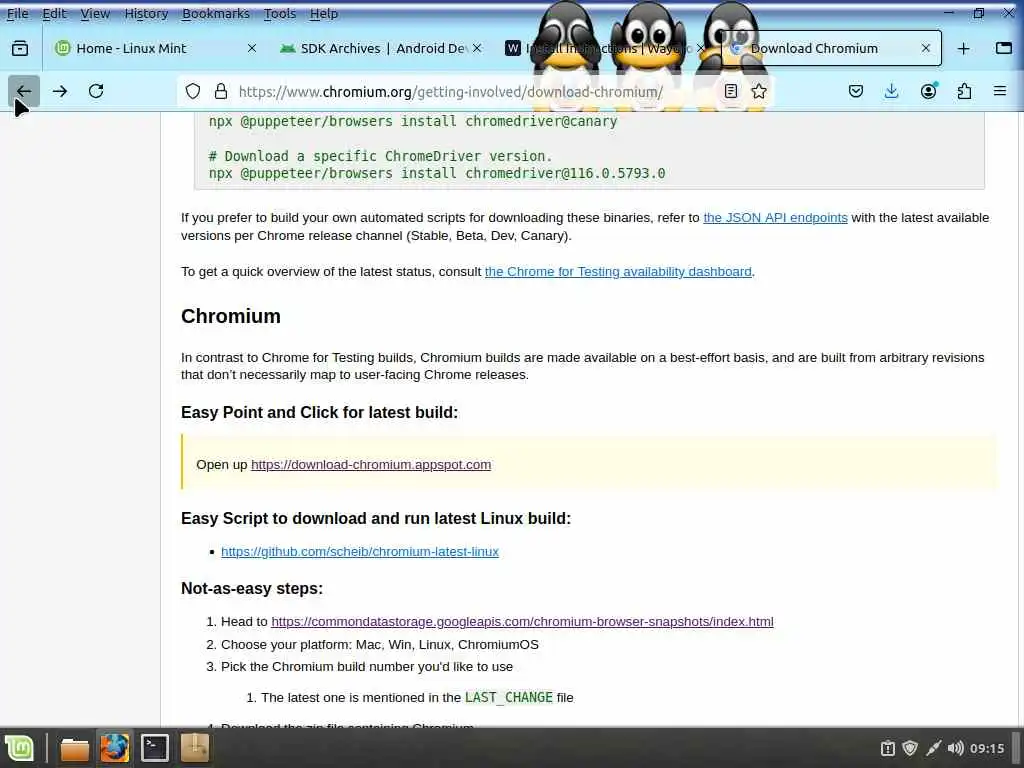Open the update manager shield

(910, 748)
